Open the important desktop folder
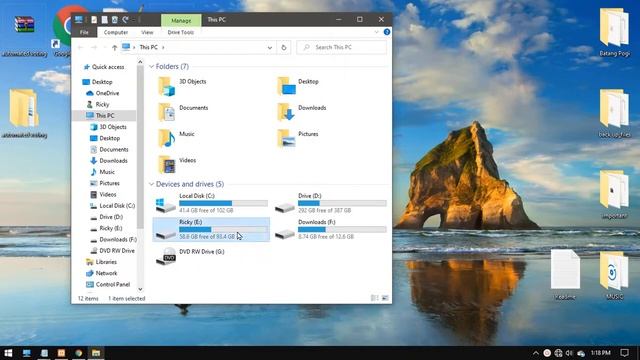The image size is (640, 360). click(x=614, y=195)
